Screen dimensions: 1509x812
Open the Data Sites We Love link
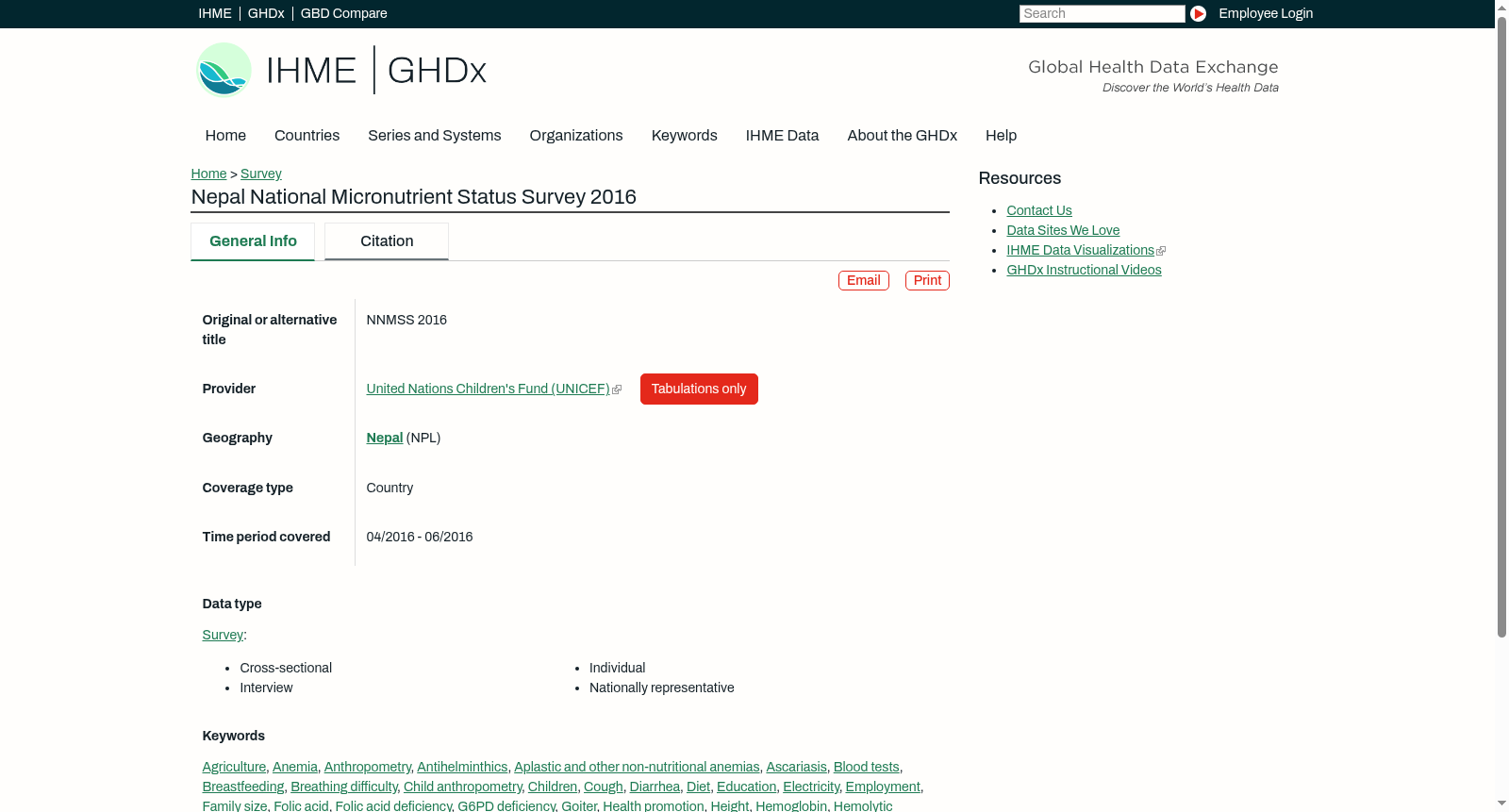pos(1063,230)
